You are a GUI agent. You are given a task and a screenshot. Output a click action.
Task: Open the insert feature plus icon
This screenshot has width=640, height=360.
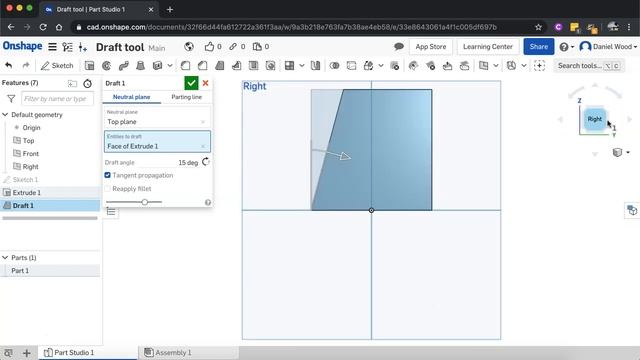[83, 47]
